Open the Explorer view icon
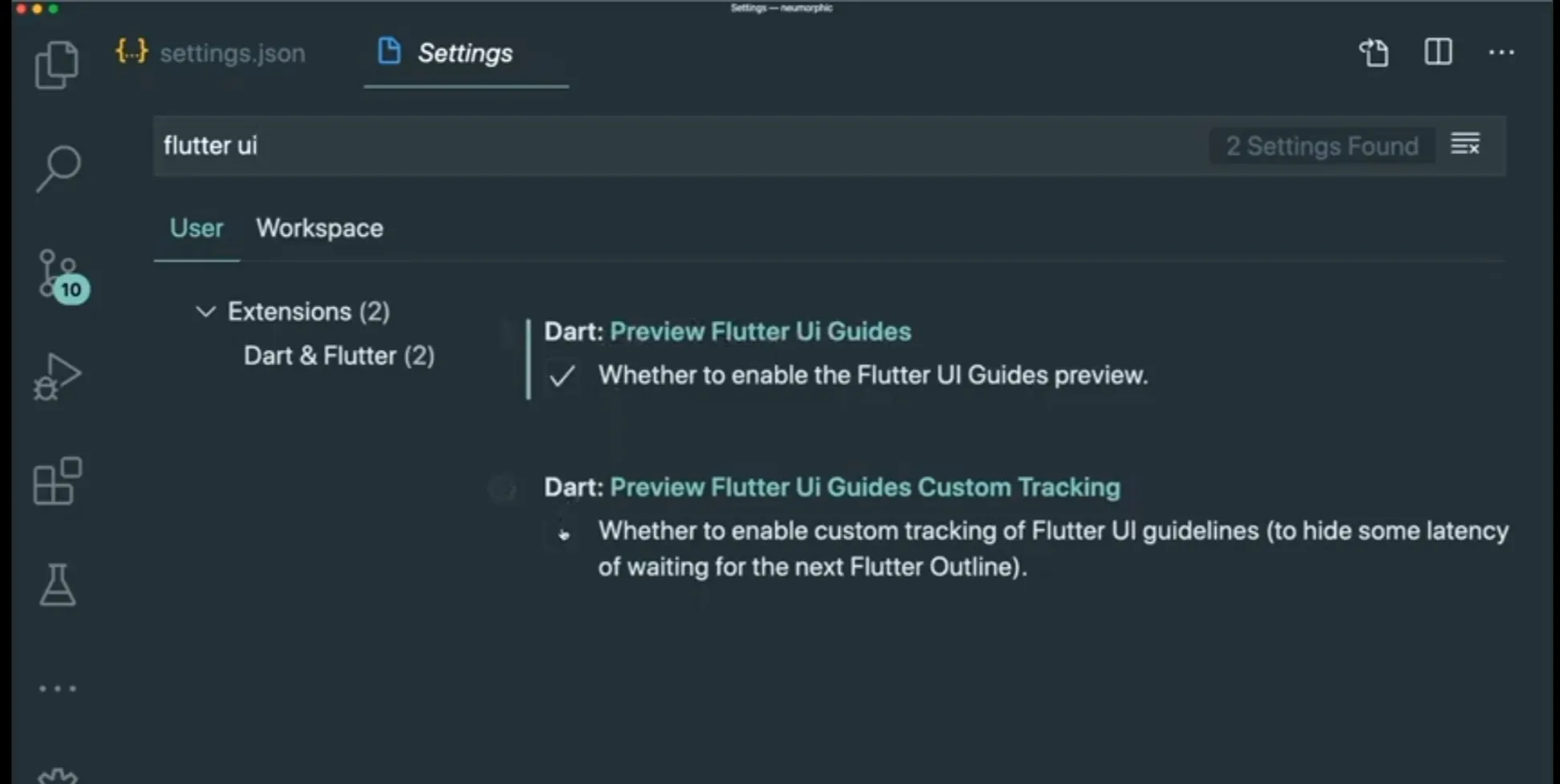The height and width of the screenshot is (784, 1560). (57, 65)
